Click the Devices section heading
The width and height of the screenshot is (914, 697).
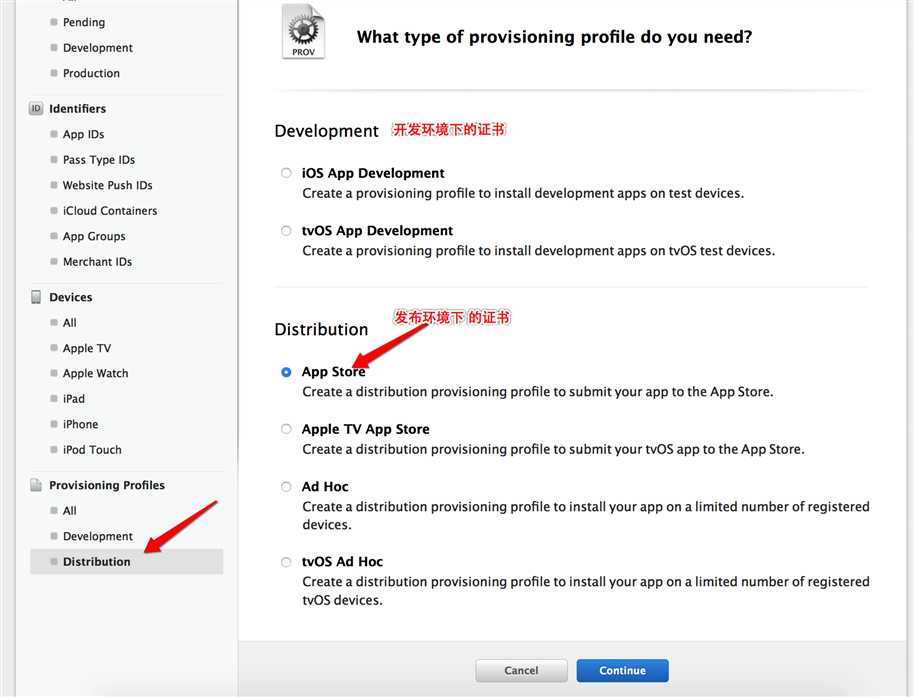point(71,297)
